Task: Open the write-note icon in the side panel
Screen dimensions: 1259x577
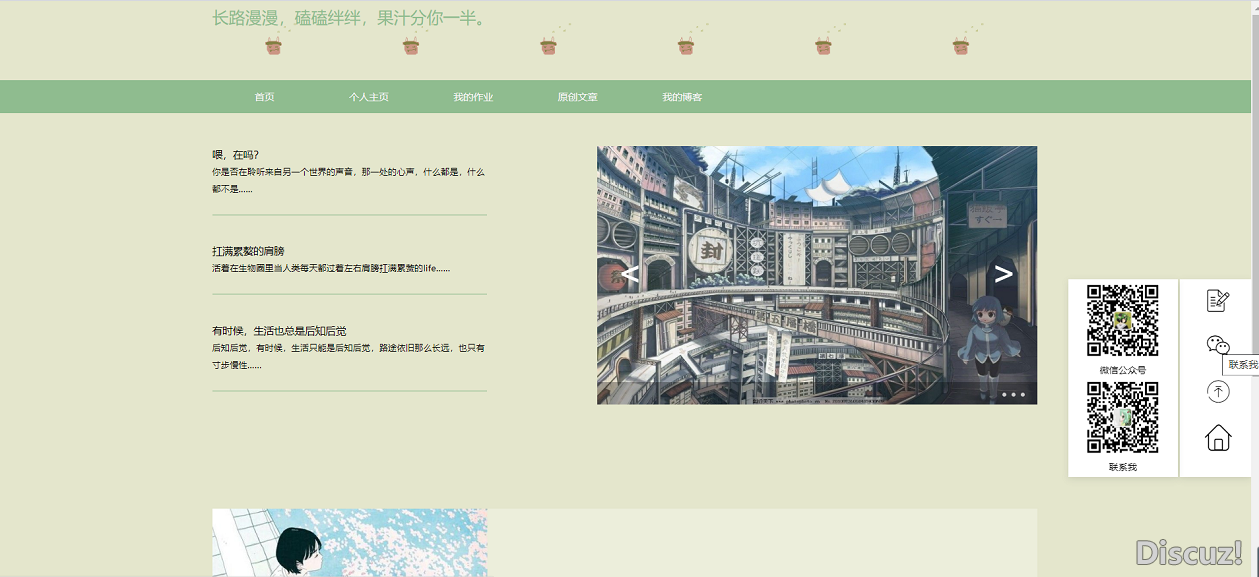Action: tap(1217, 300)
